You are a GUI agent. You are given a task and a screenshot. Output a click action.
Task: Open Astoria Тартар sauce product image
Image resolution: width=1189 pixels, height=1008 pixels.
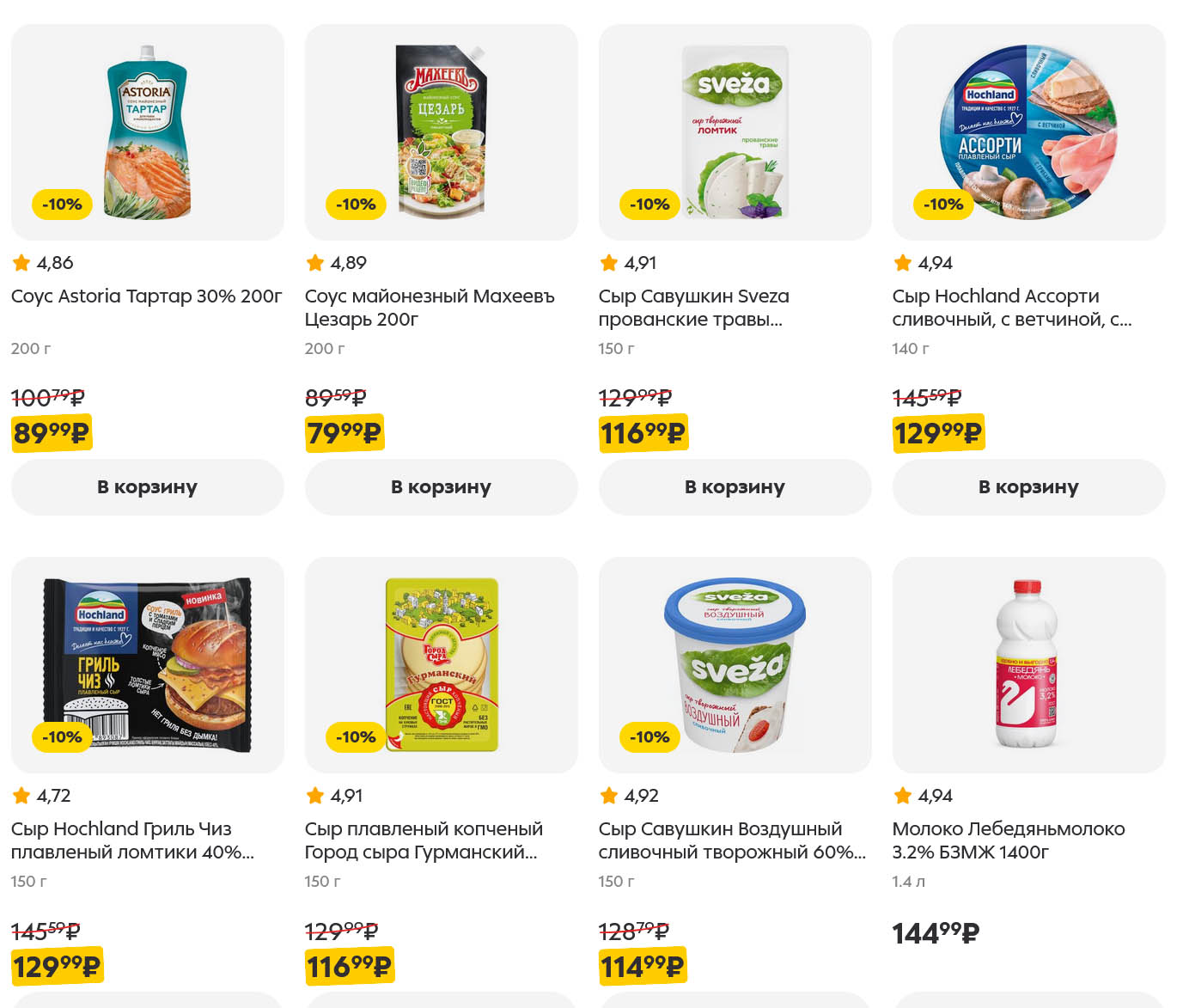147,131
